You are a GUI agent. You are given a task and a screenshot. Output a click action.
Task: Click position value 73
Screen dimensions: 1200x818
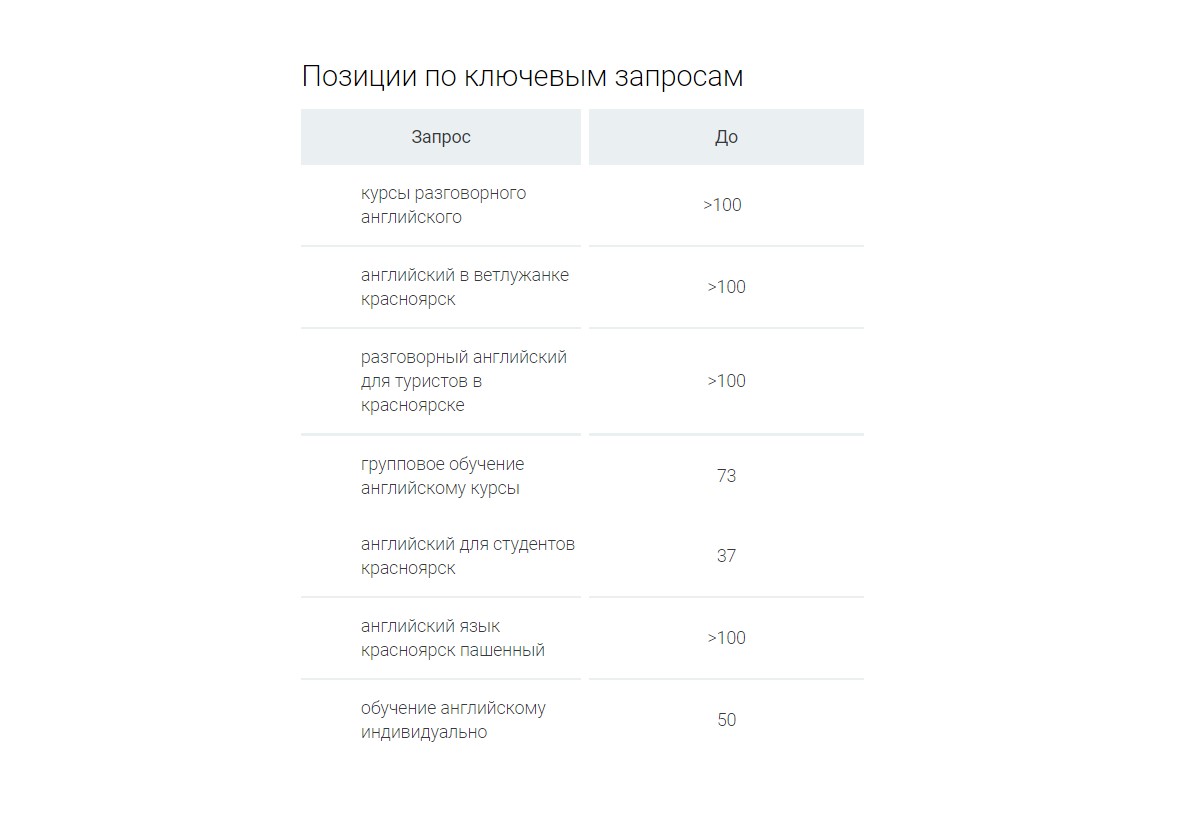point(726,476)
